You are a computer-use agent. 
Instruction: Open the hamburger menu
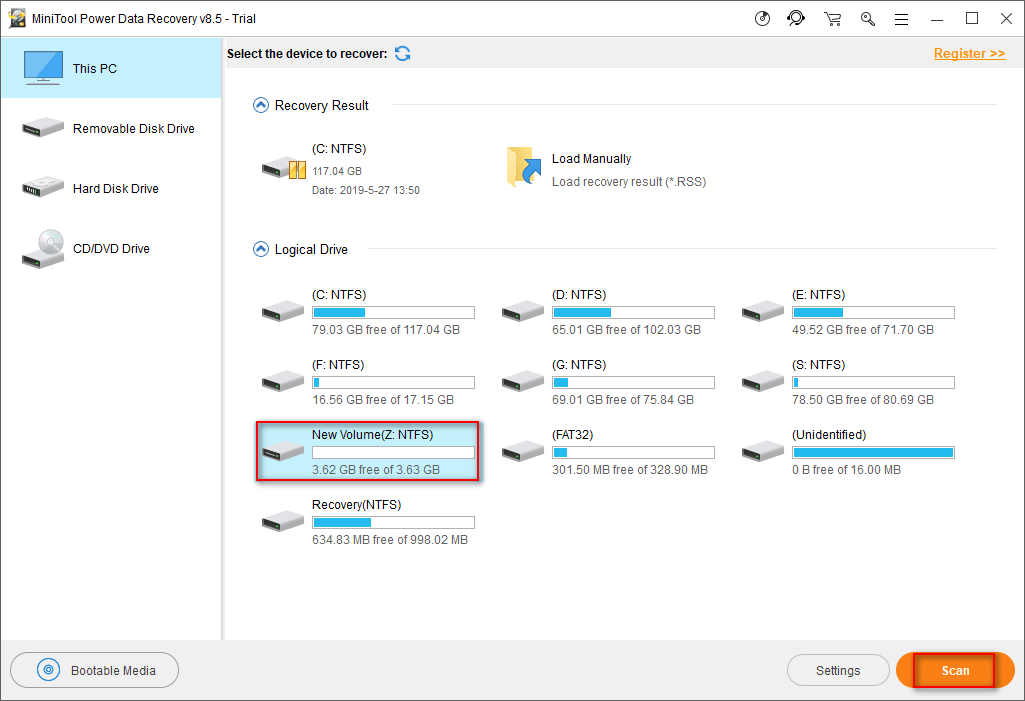pos(901,18)
